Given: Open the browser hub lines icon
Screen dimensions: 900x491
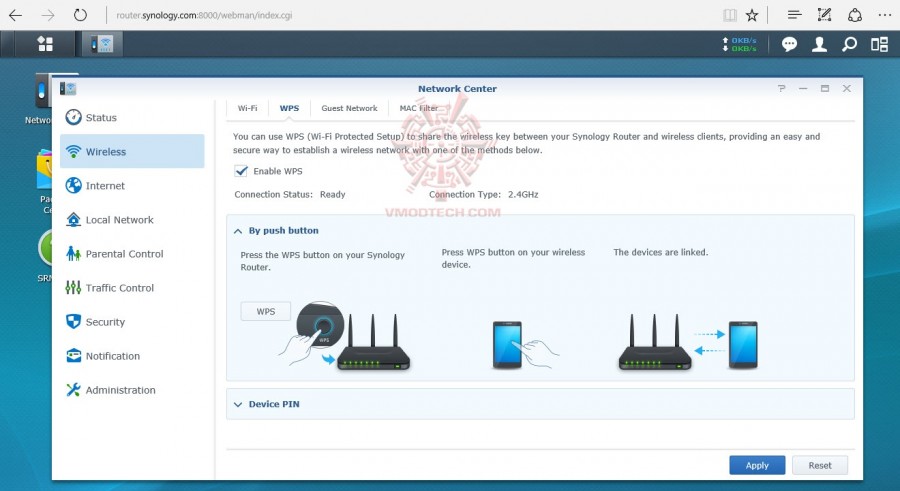Looking at the screenshot, I should pos(794,15).
